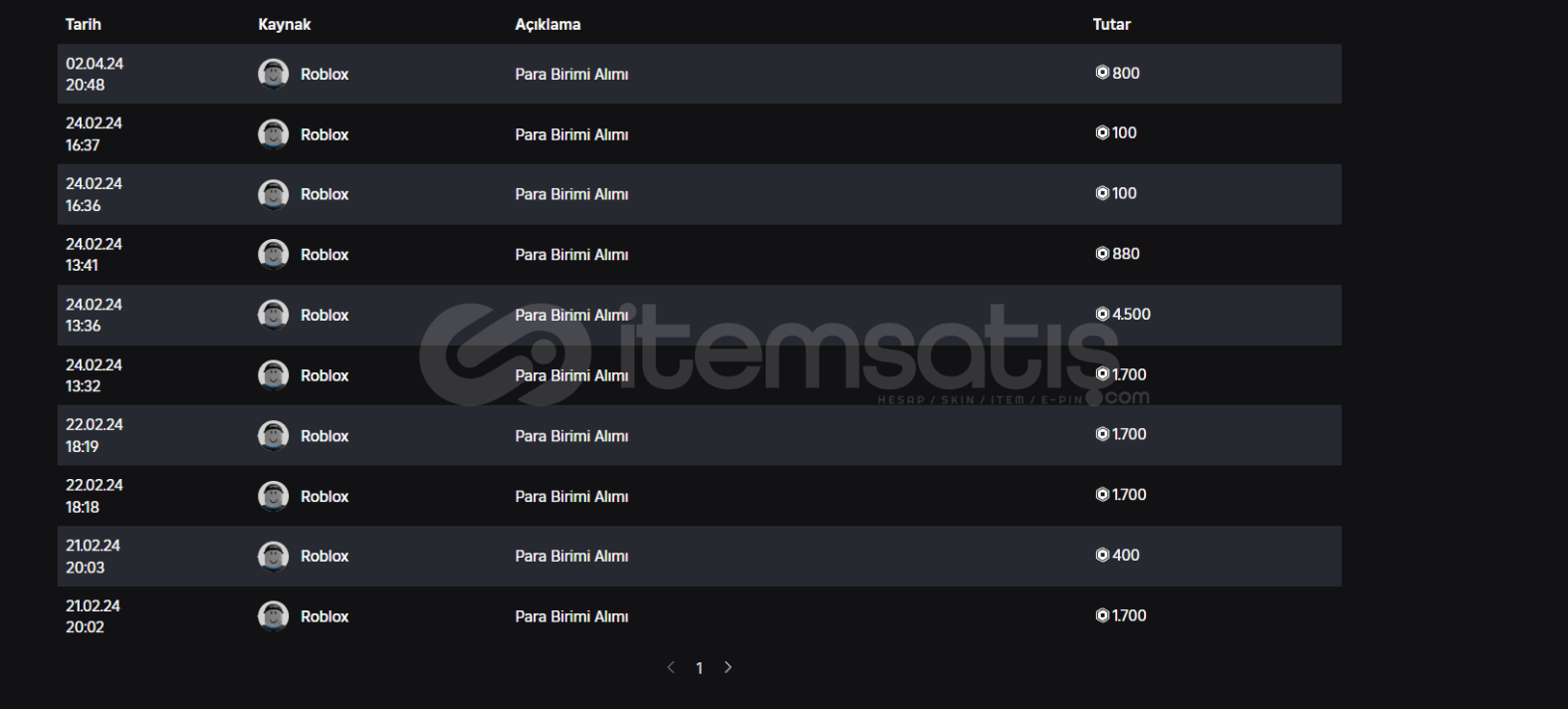Click the Robux icon beside the 400 amount
The width and height of the screenshot is (1568, 709).
1102,556
